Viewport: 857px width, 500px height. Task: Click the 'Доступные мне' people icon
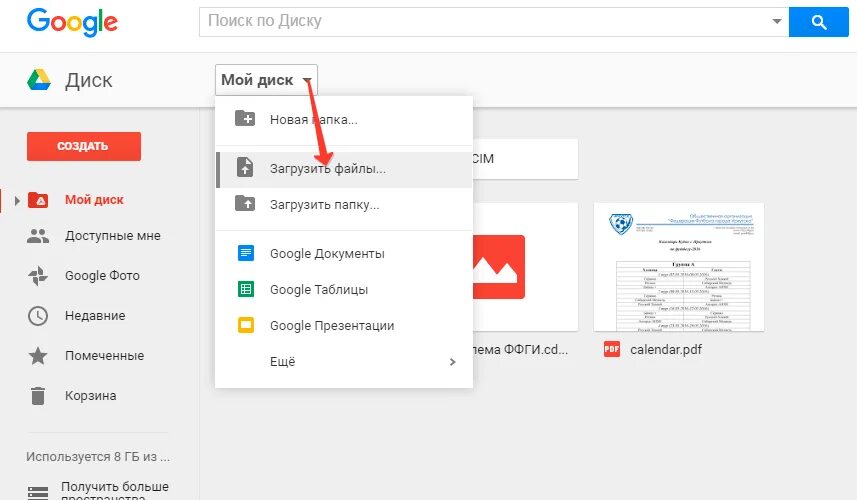point(38,236)
